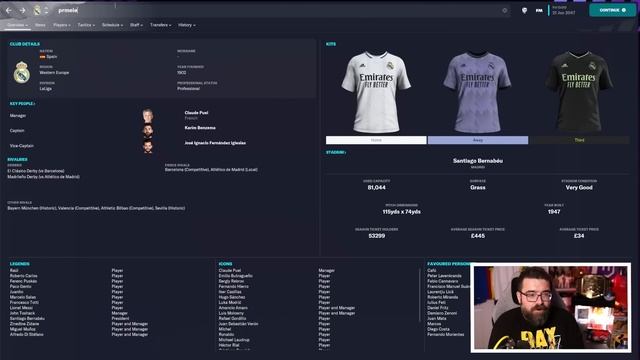Screen dimensions: 640x360
Task: Open the Staff menu dropdown
Action: click(136, 25)
